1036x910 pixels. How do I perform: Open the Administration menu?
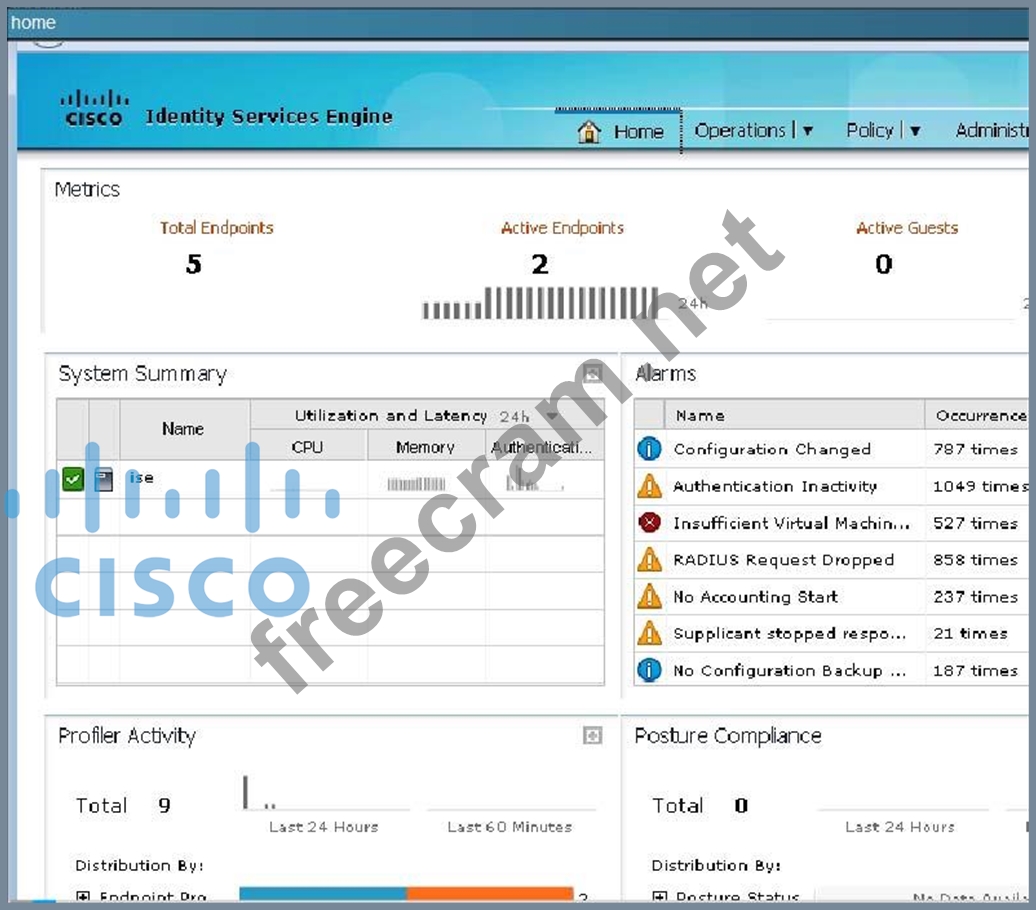[991, 131]
